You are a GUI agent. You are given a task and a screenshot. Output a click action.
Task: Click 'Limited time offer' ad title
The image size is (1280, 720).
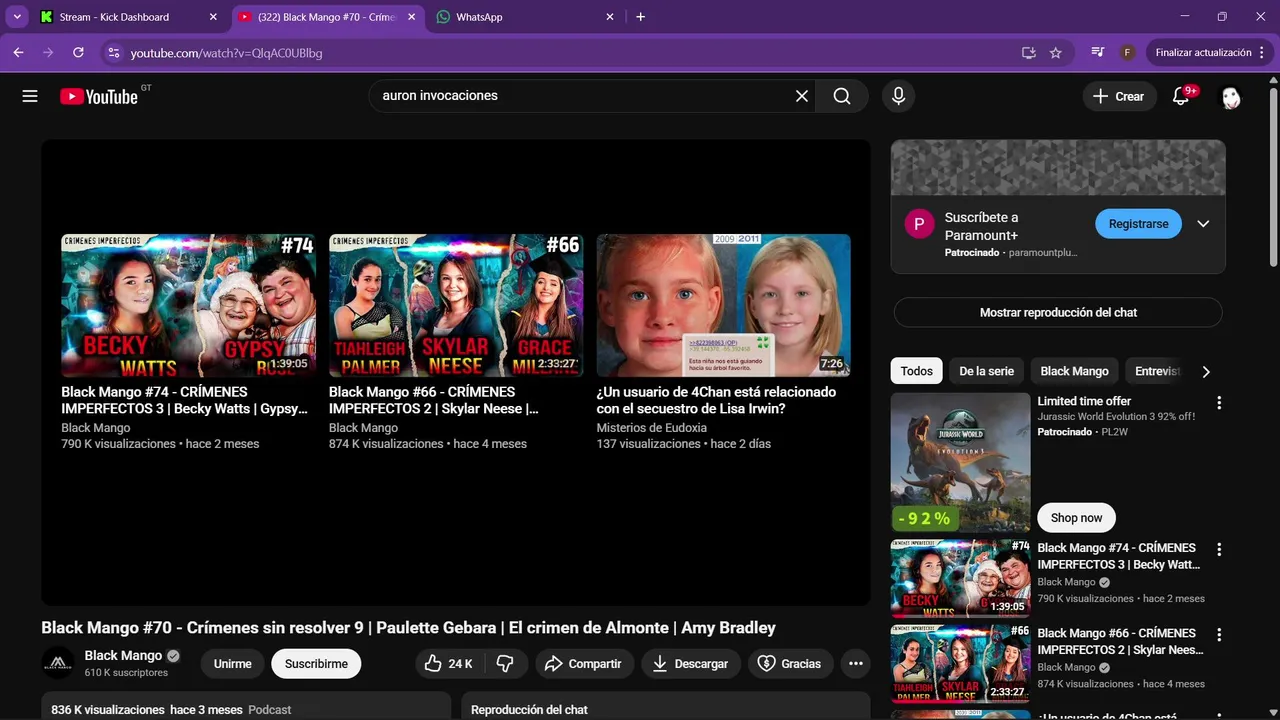(1084, 401)
